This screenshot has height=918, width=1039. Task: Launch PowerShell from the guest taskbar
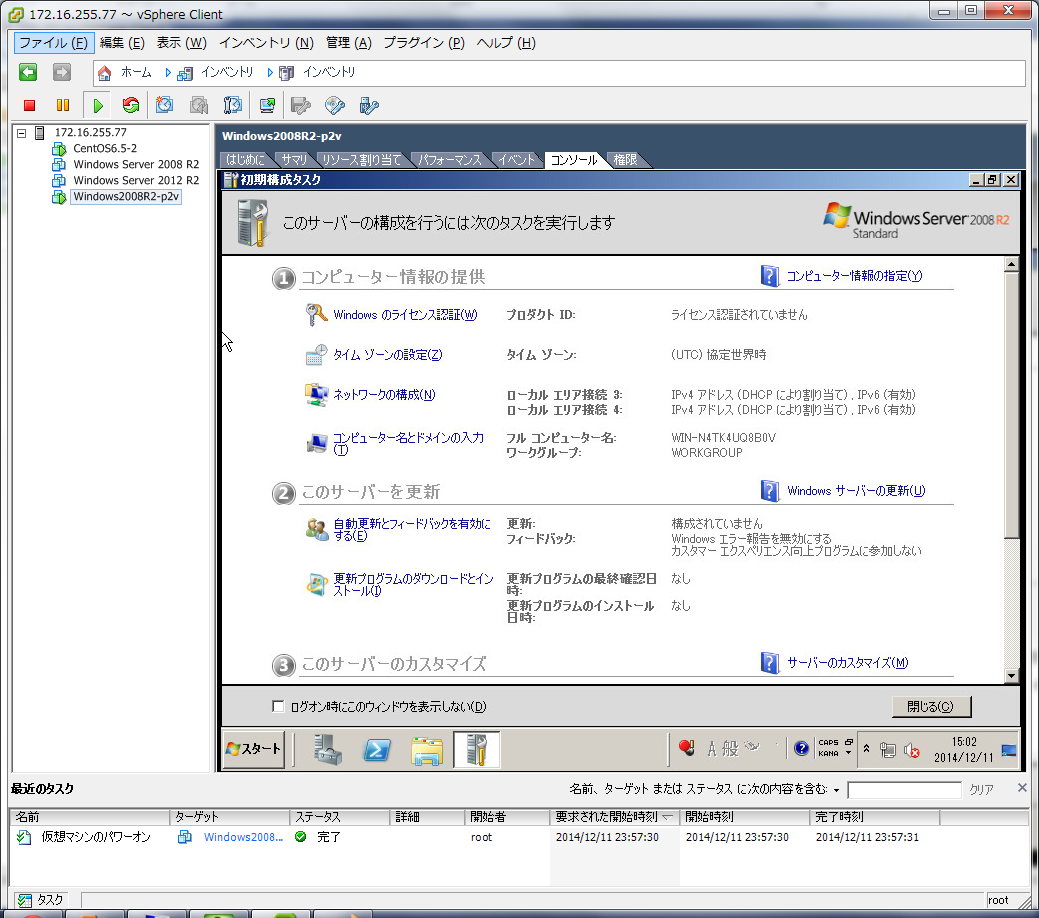377,750
